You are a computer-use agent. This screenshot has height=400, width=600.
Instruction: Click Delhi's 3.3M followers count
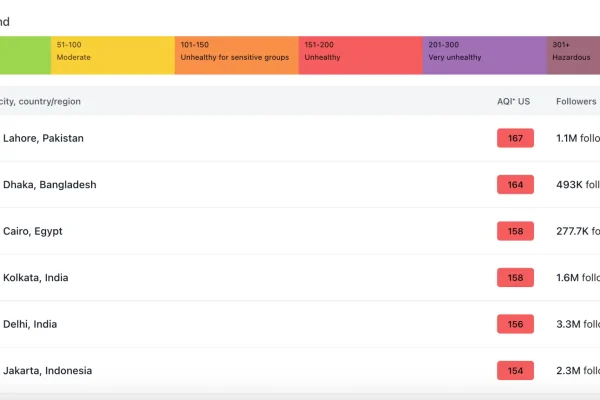click(578, 324)
